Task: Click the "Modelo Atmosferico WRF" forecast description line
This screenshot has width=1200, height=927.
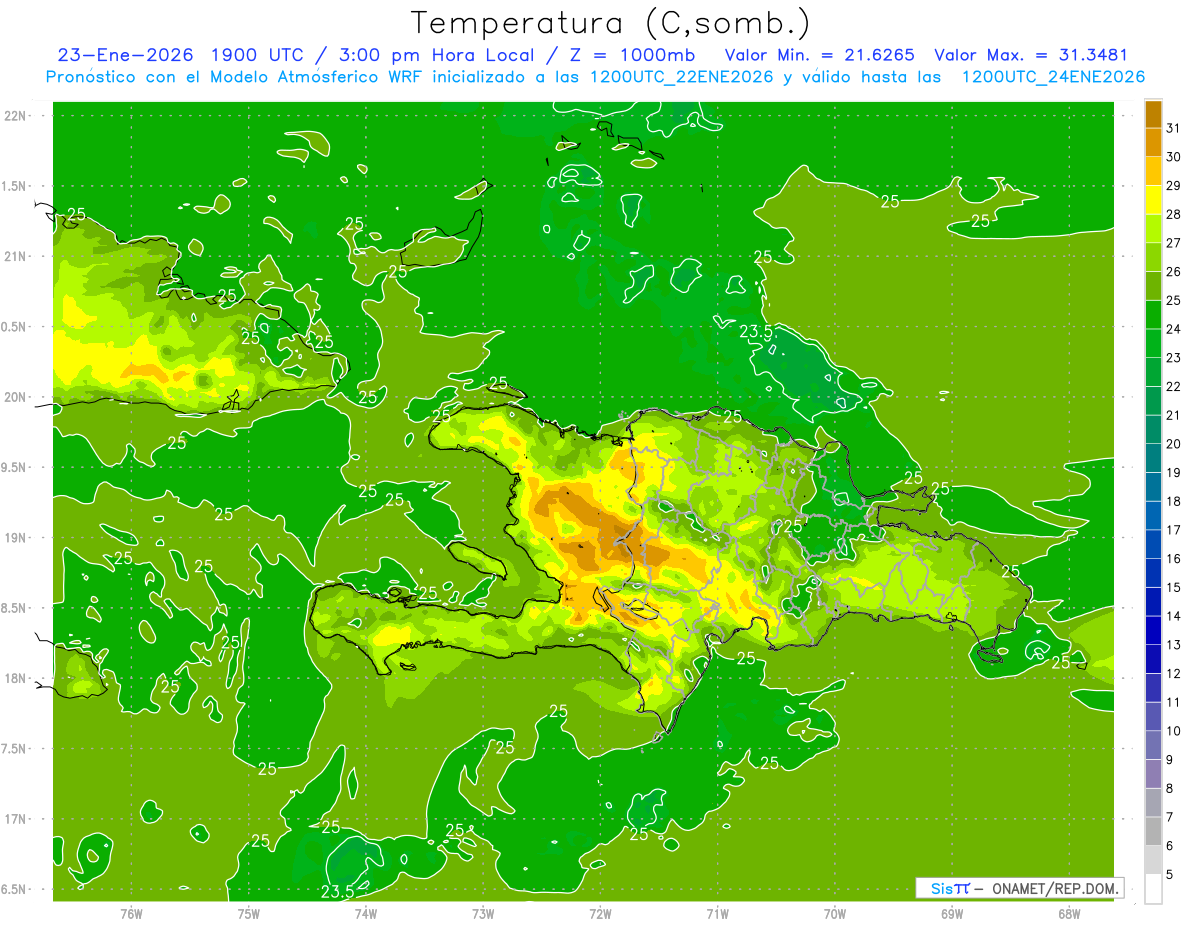Action: [595, 77]
